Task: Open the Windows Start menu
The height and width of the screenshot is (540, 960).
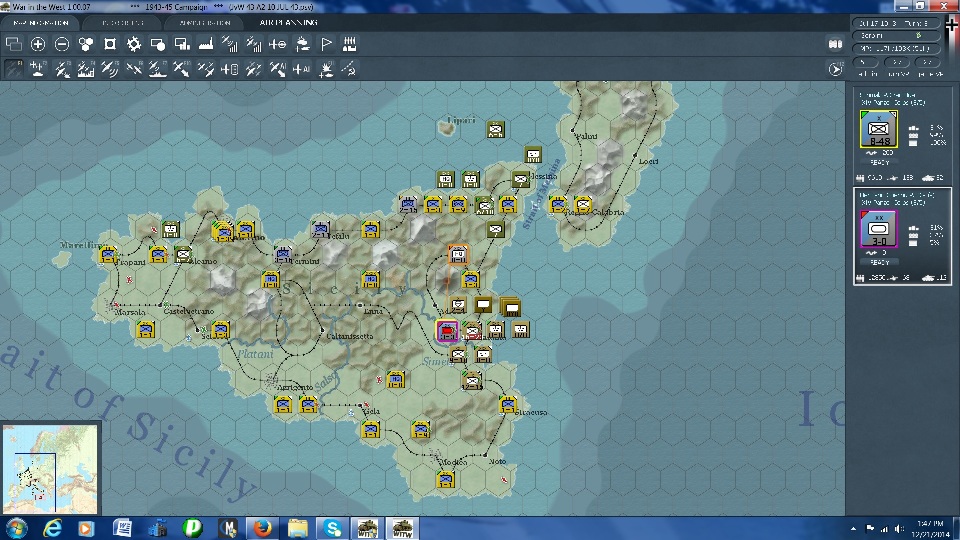Action: tap(17, 528)
